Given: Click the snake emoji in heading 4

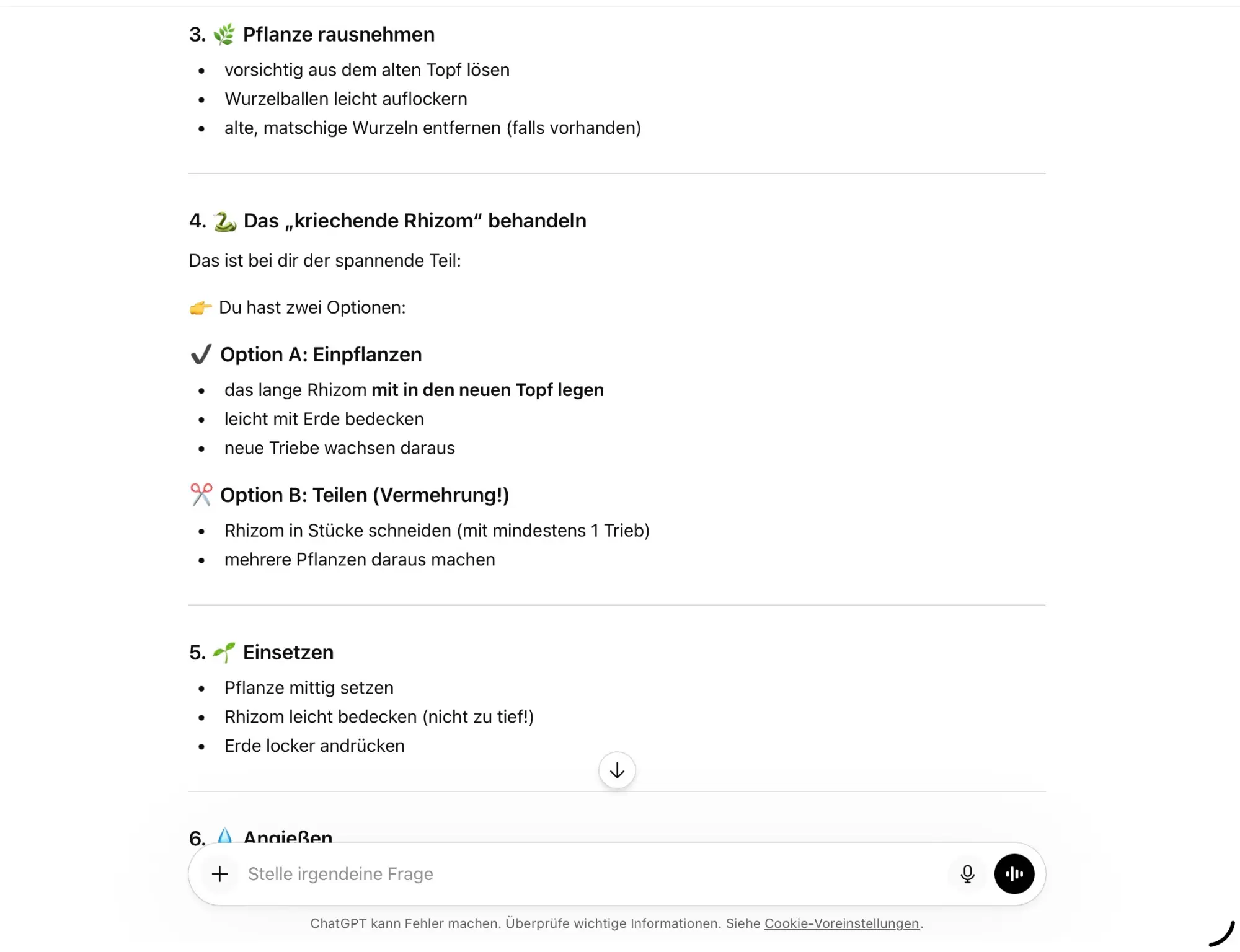Looking at the screenshot, I should tap(224, 221).
